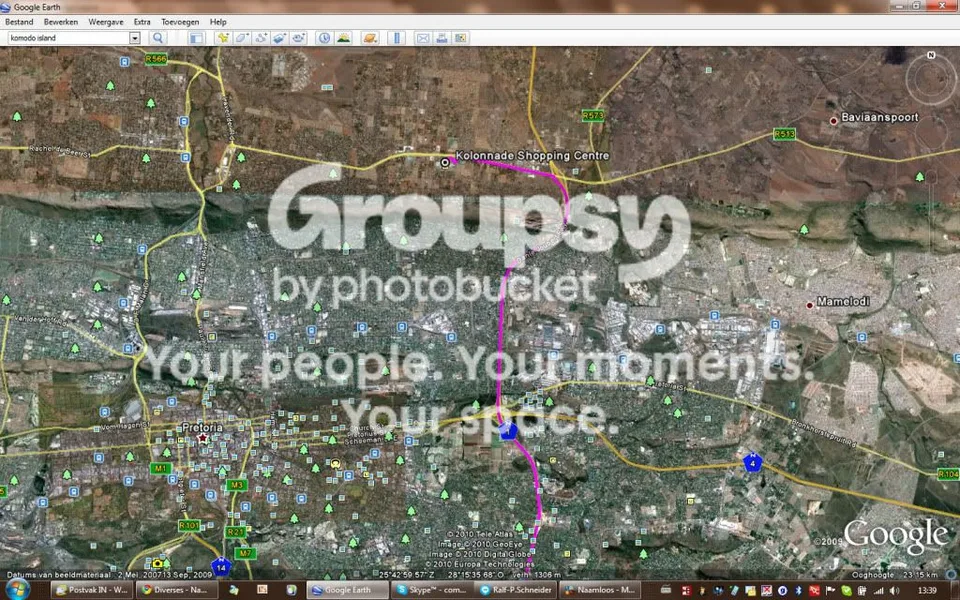Viewport: 960px width, 600px height.
Task: Open the Weergave menu
Action: pos(106,21)
